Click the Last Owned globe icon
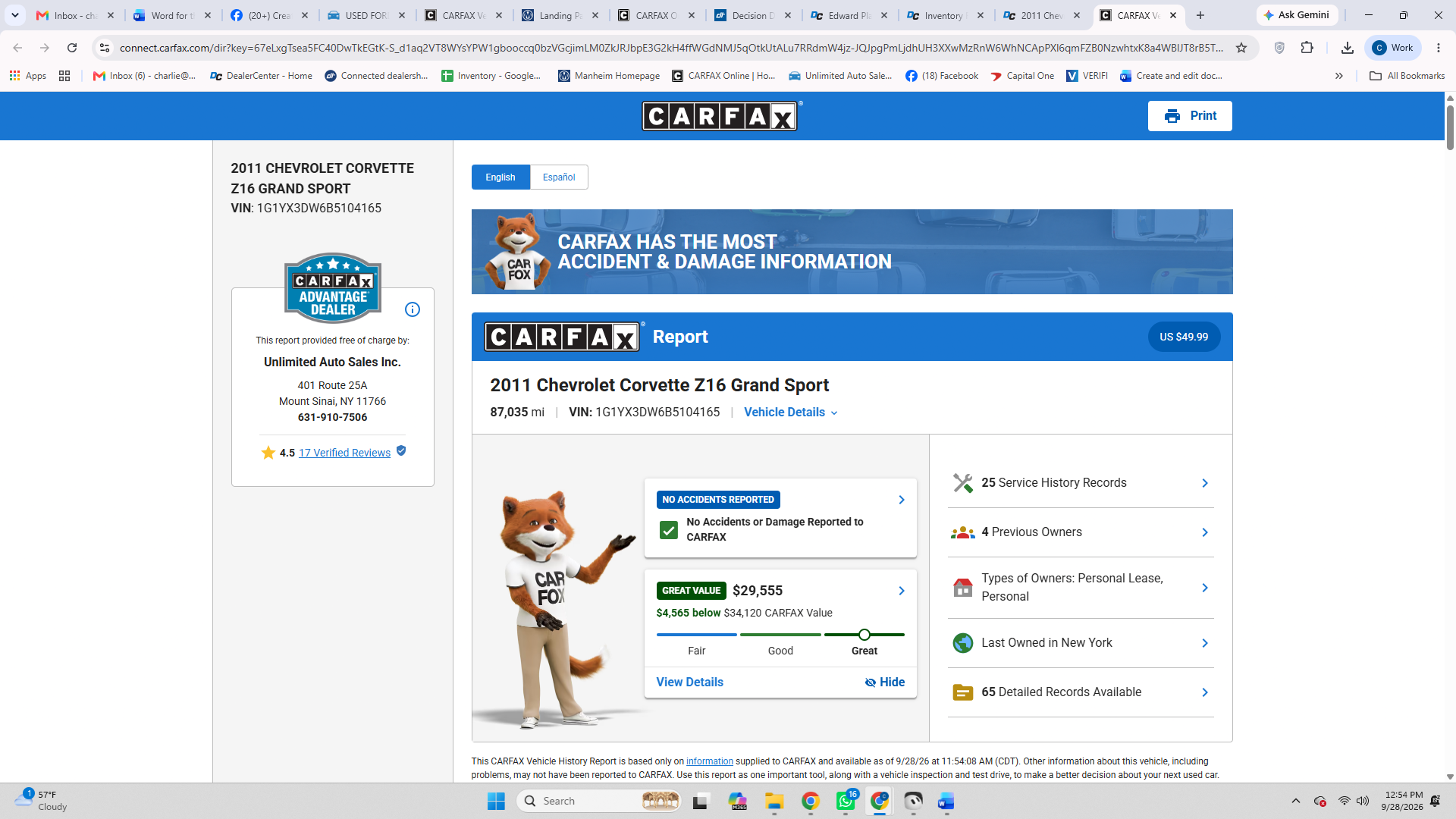This screenshot has height=819, width=1456. tap(962, 643)
